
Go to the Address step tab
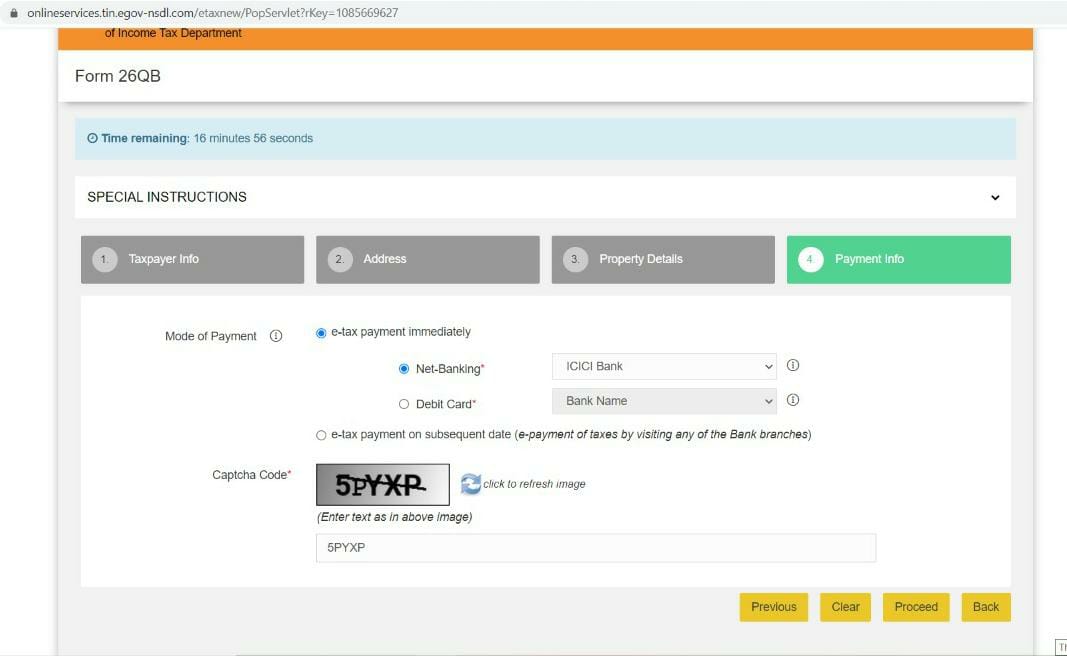coord(427,259)
